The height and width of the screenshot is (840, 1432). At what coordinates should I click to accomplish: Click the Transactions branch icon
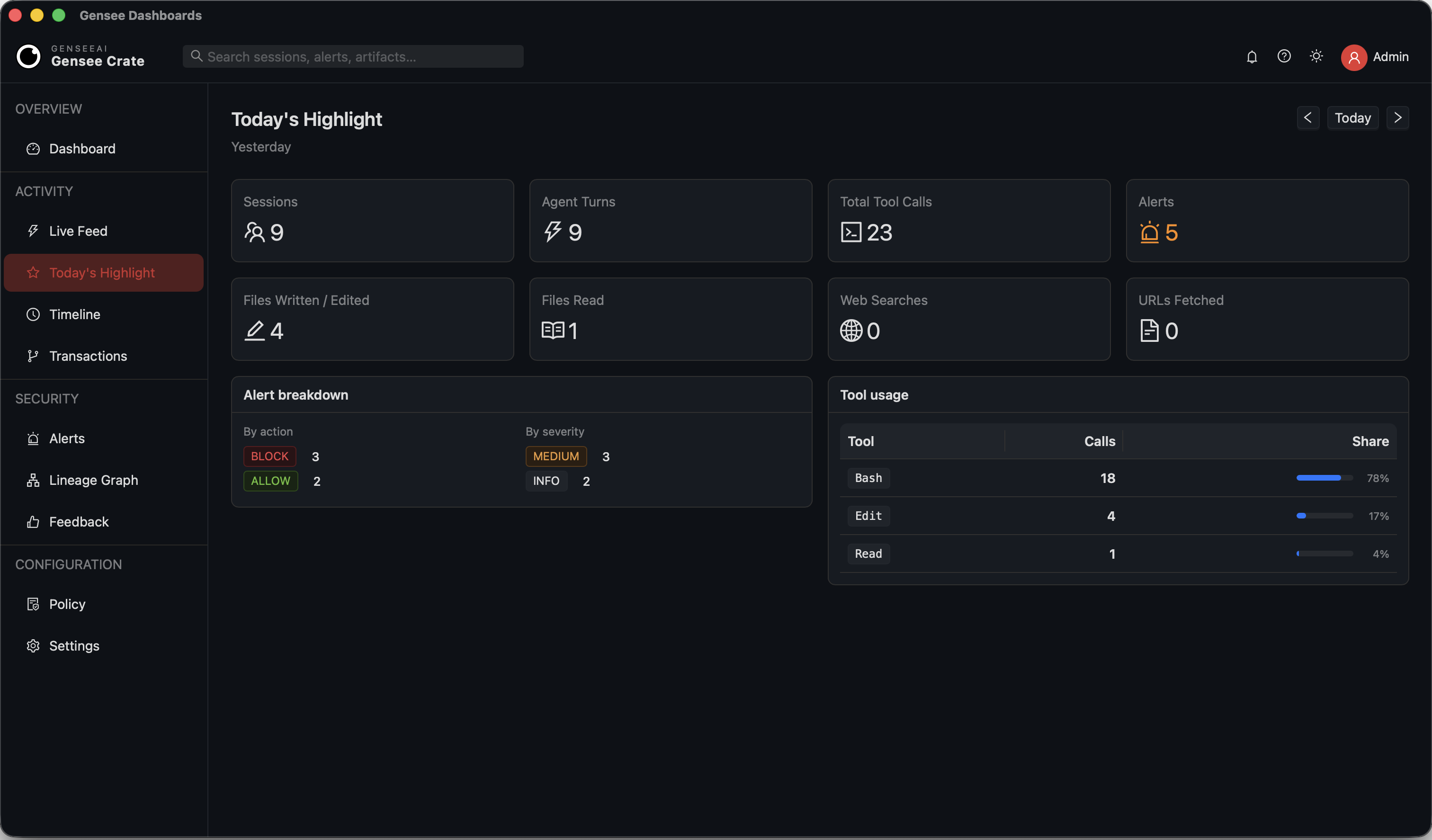click(33, 356)
